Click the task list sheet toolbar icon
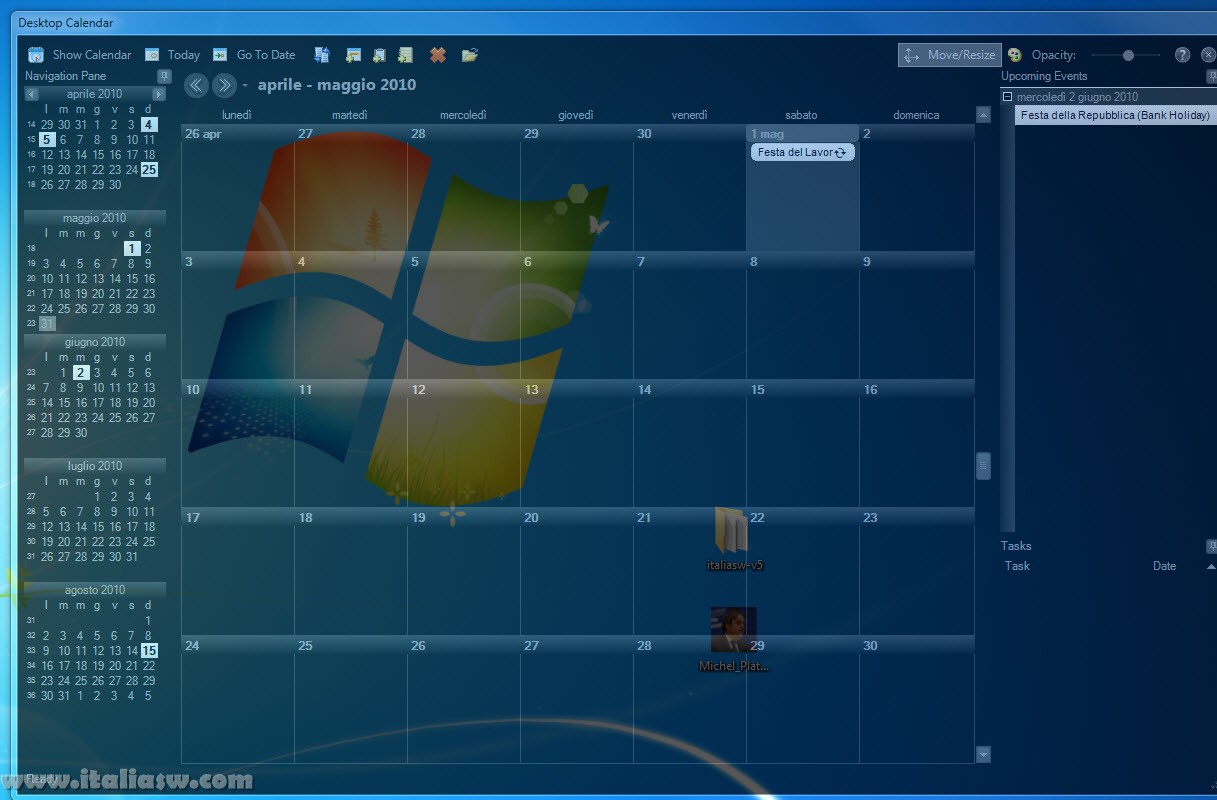Viewport: 1217px width, 800px height. 405,55
